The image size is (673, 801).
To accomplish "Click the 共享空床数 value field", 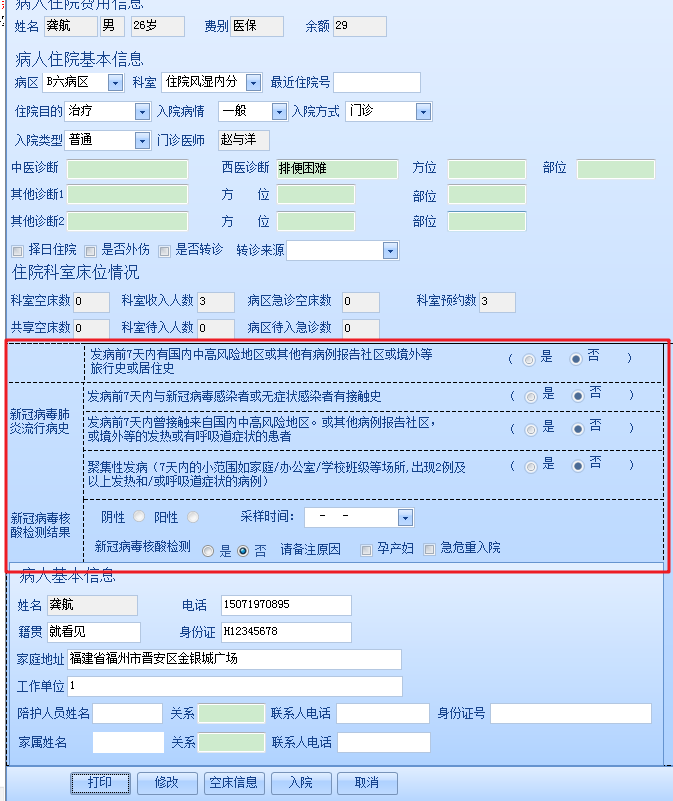I will [91, 328].
